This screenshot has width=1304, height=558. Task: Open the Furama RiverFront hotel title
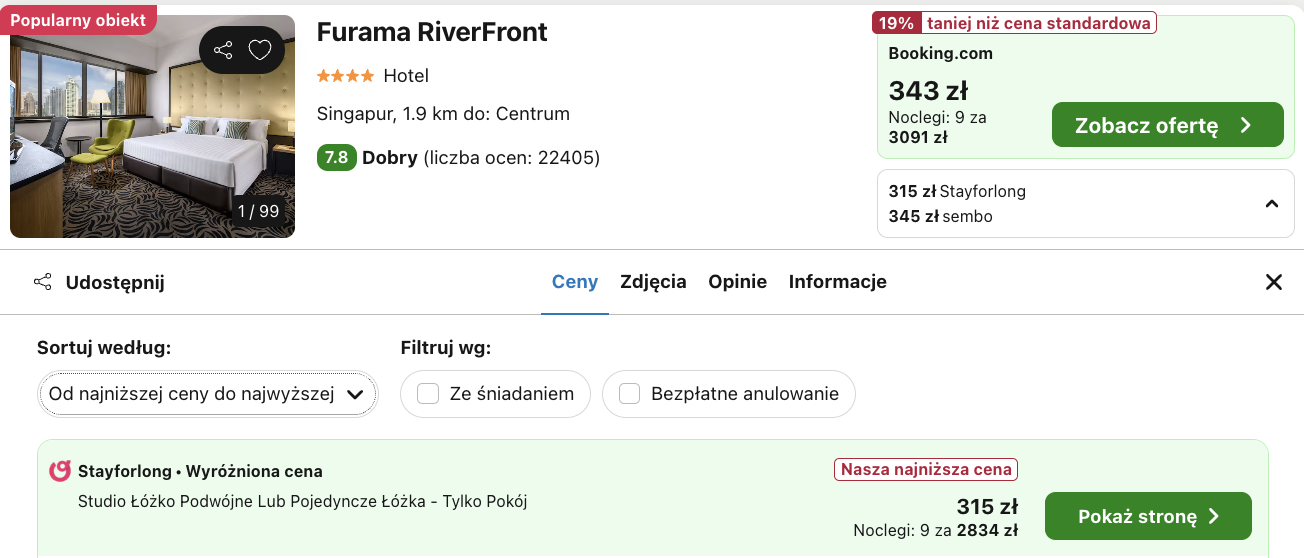coord(432,32)
